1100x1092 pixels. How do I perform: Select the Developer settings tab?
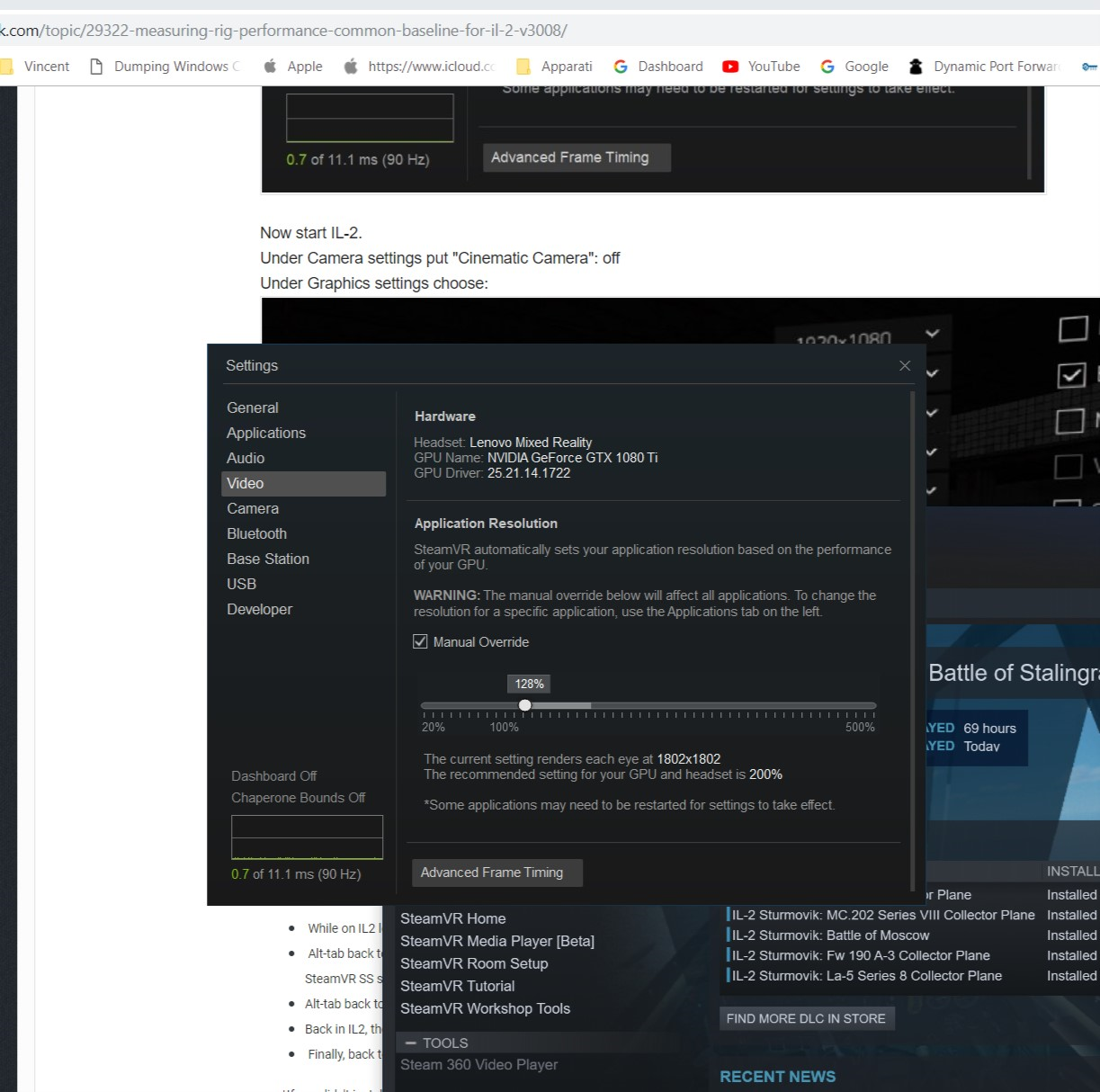(x=259, y=609)
